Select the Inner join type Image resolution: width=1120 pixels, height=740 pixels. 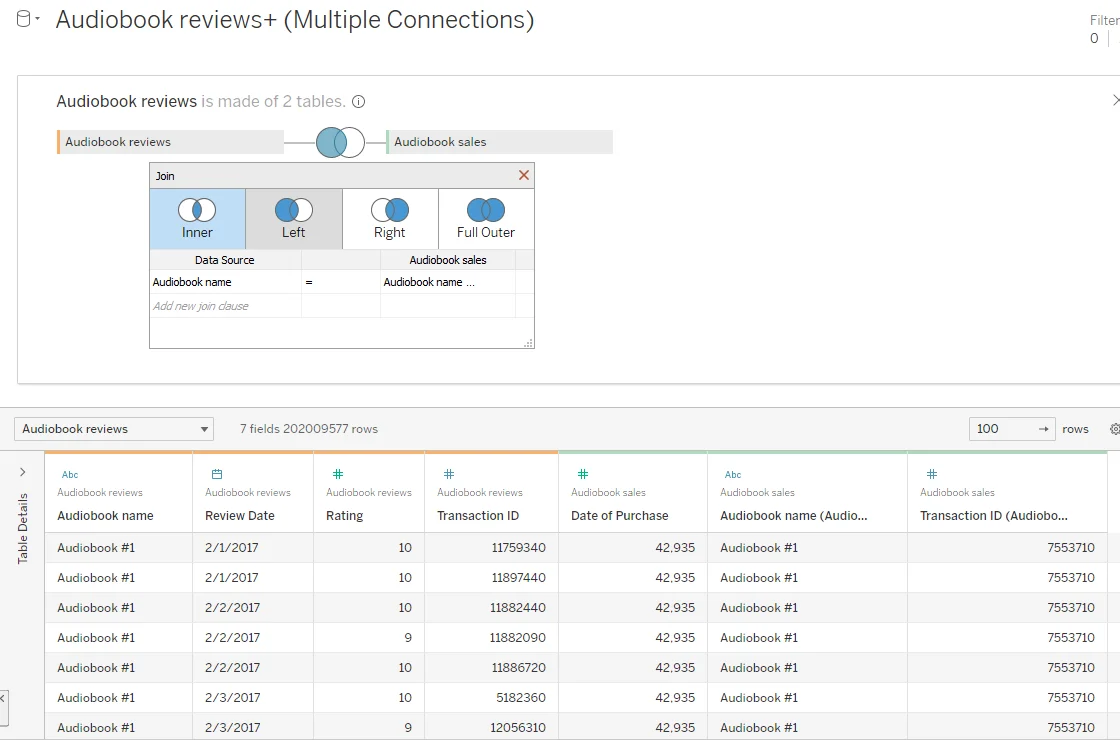click(x=197, y=219)
